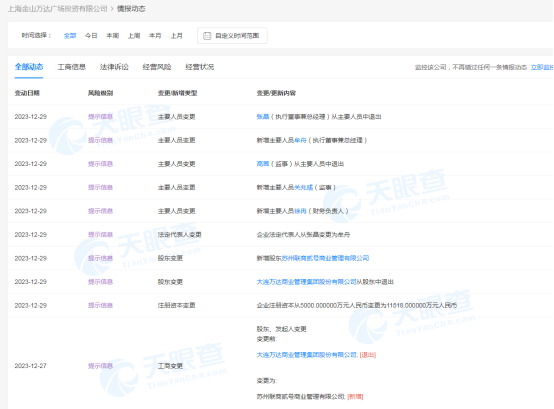Open the 自定义时间范围 picker
The image size is (554, 409).
pyautogui.click(x=232, y=36)
